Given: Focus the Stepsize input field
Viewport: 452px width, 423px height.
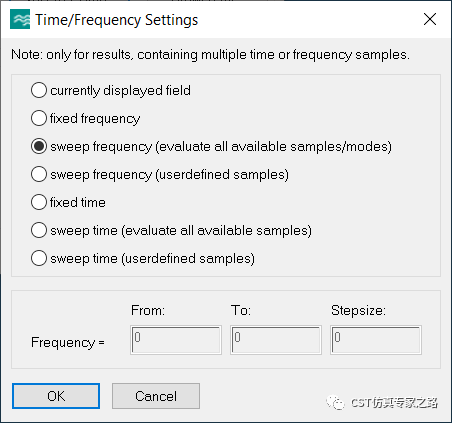Looking at the screenshot, I should tap(376, 340).
